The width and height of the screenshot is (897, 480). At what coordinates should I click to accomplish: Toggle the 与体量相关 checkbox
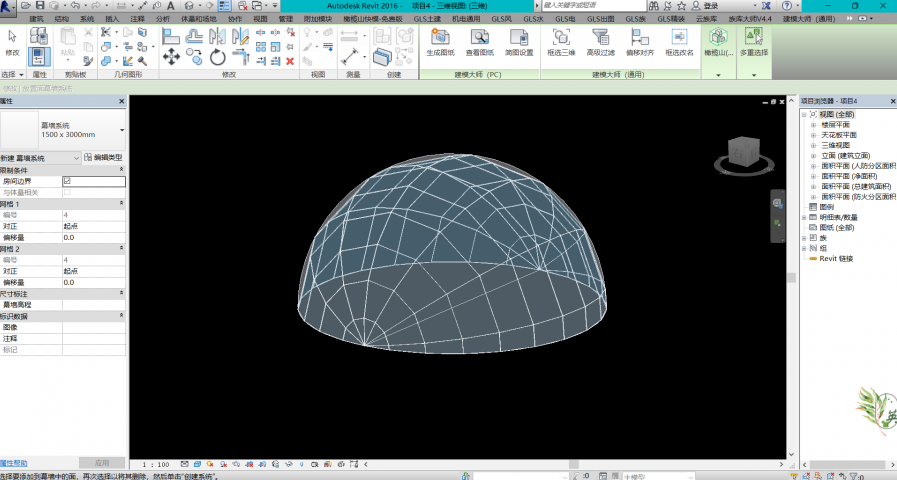coord(67,192)
